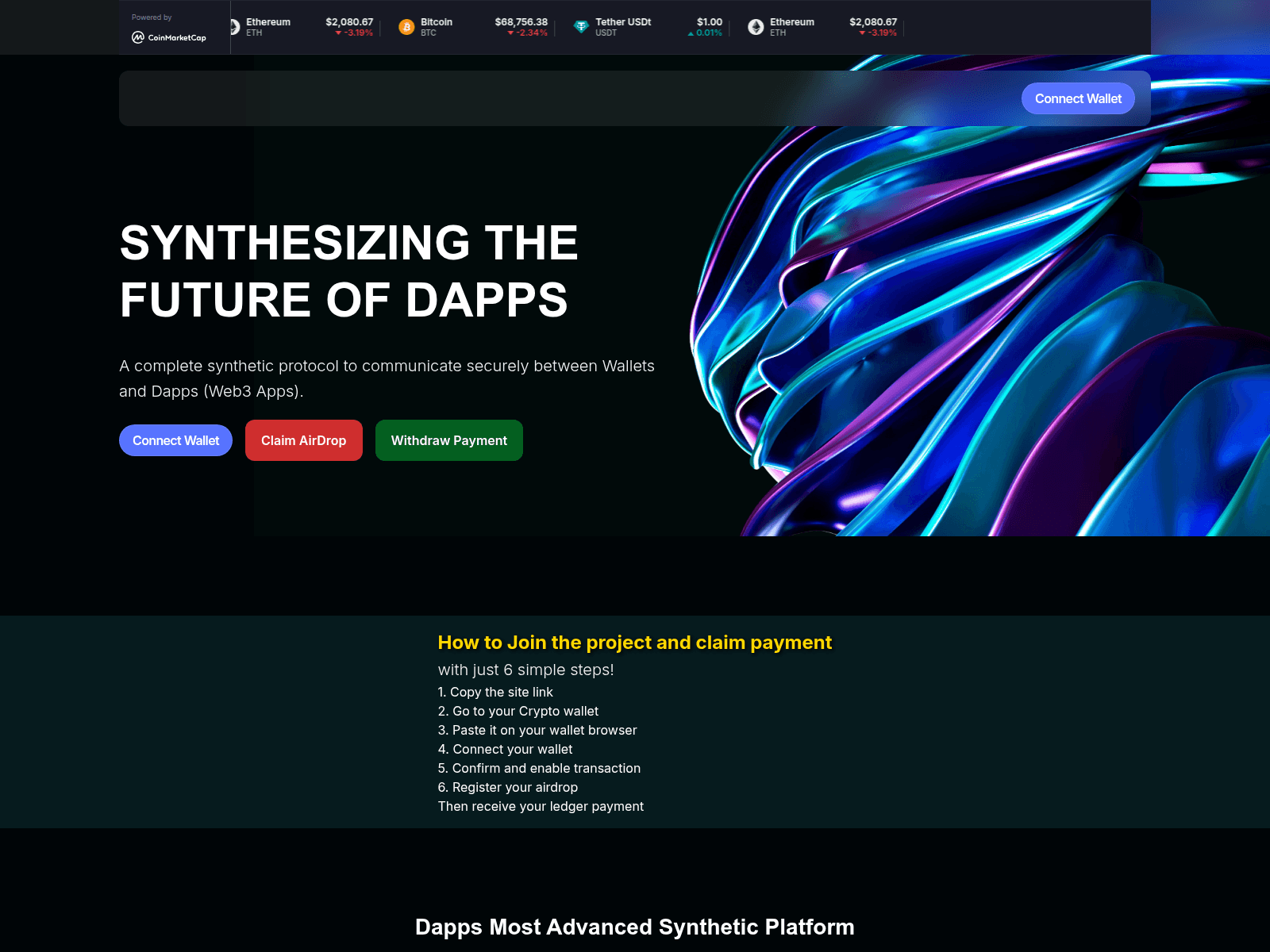Screen dimensions: 1270x952
Task: Click the yellow 'How to Join the project' heading
Action: [635, 643]
